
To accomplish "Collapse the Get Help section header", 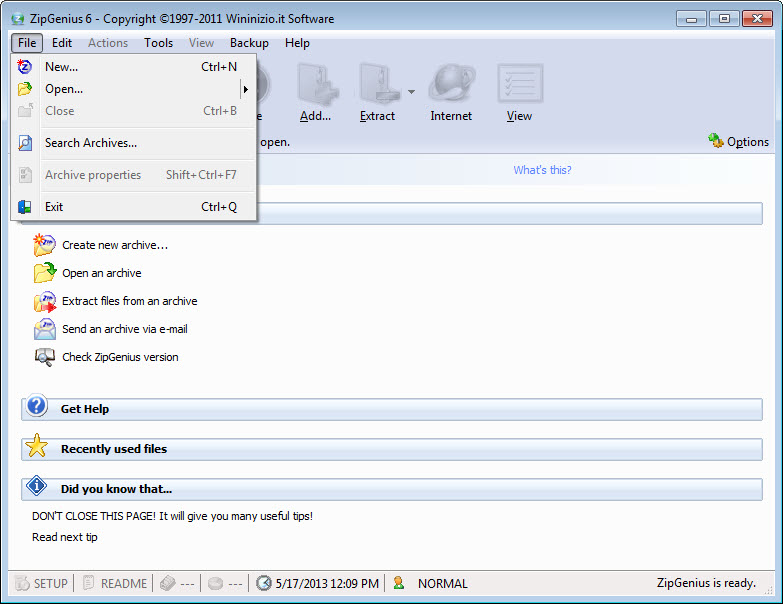I will coord(392,409).
